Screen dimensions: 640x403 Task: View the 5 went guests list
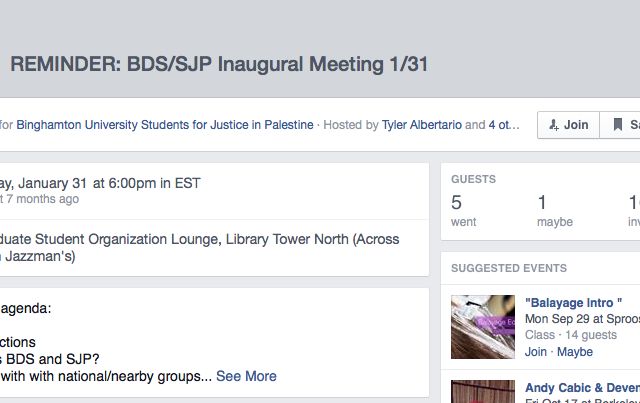coord(463,211)
